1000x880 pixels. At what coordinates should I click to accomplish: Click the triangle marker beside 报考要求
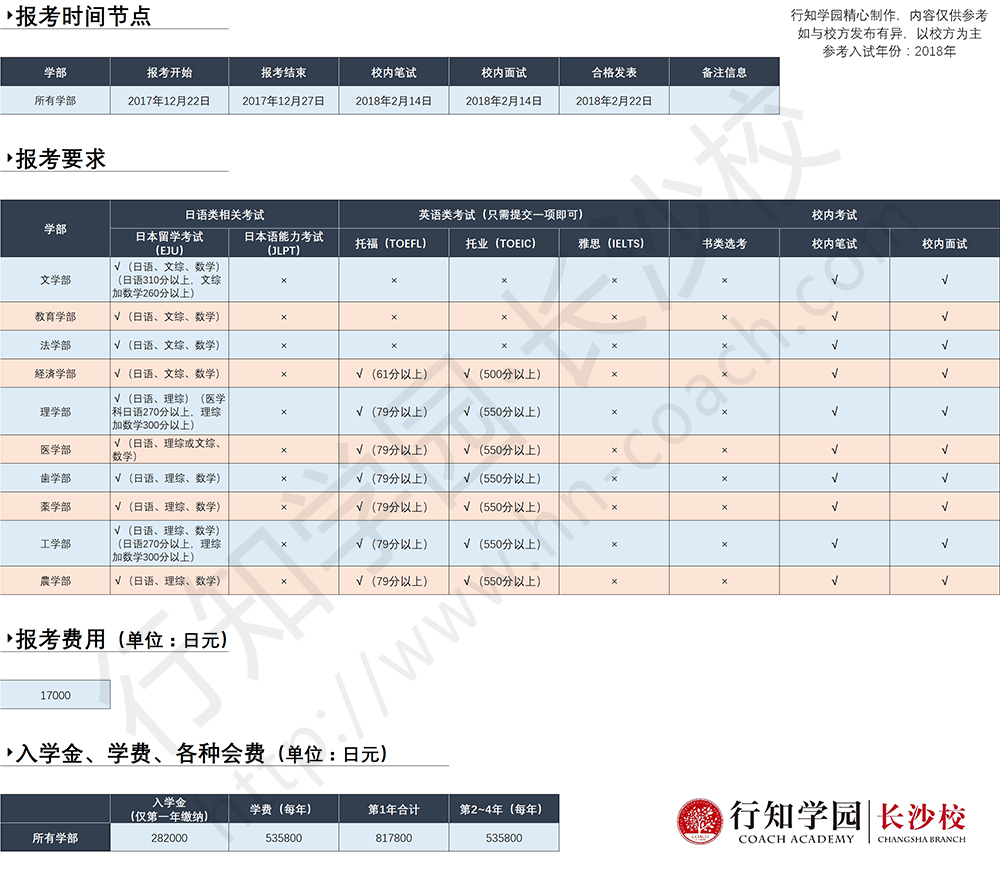click(9, 159)
